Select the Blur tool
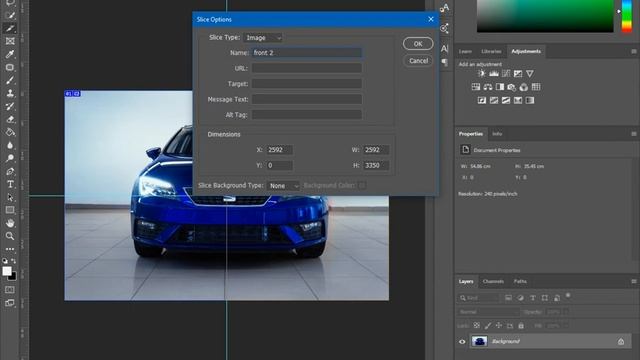 click(x=10, y=145)
